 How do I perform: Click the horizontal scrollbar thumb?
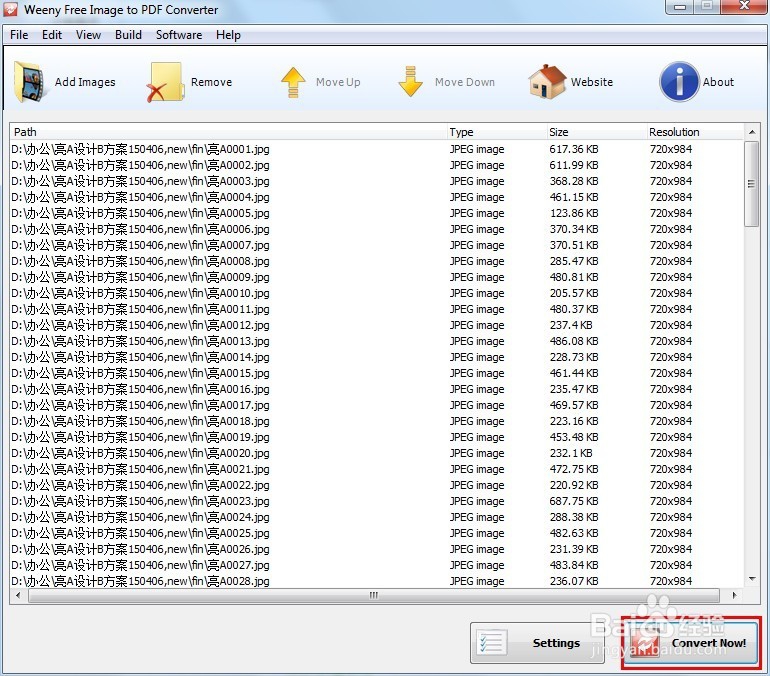point(374,595)
